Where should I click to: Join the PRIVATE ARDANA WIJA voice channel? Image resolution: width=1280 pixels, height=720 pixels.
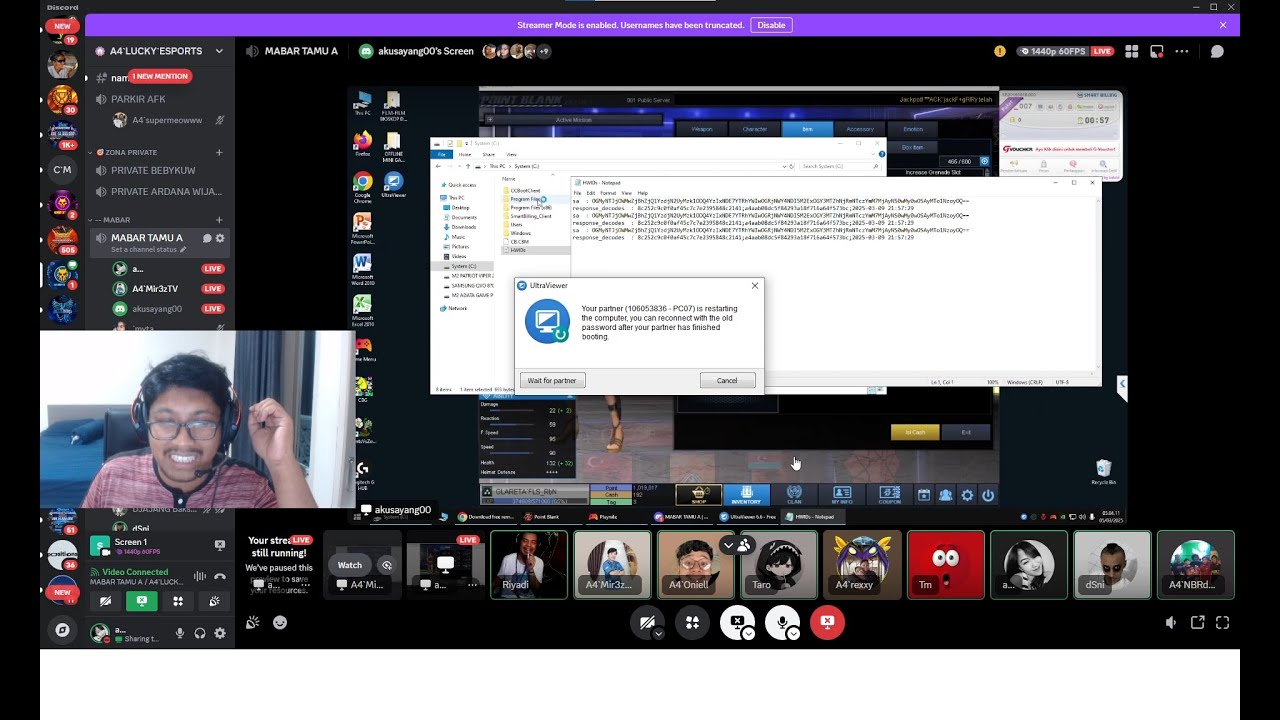pos(160,192)
